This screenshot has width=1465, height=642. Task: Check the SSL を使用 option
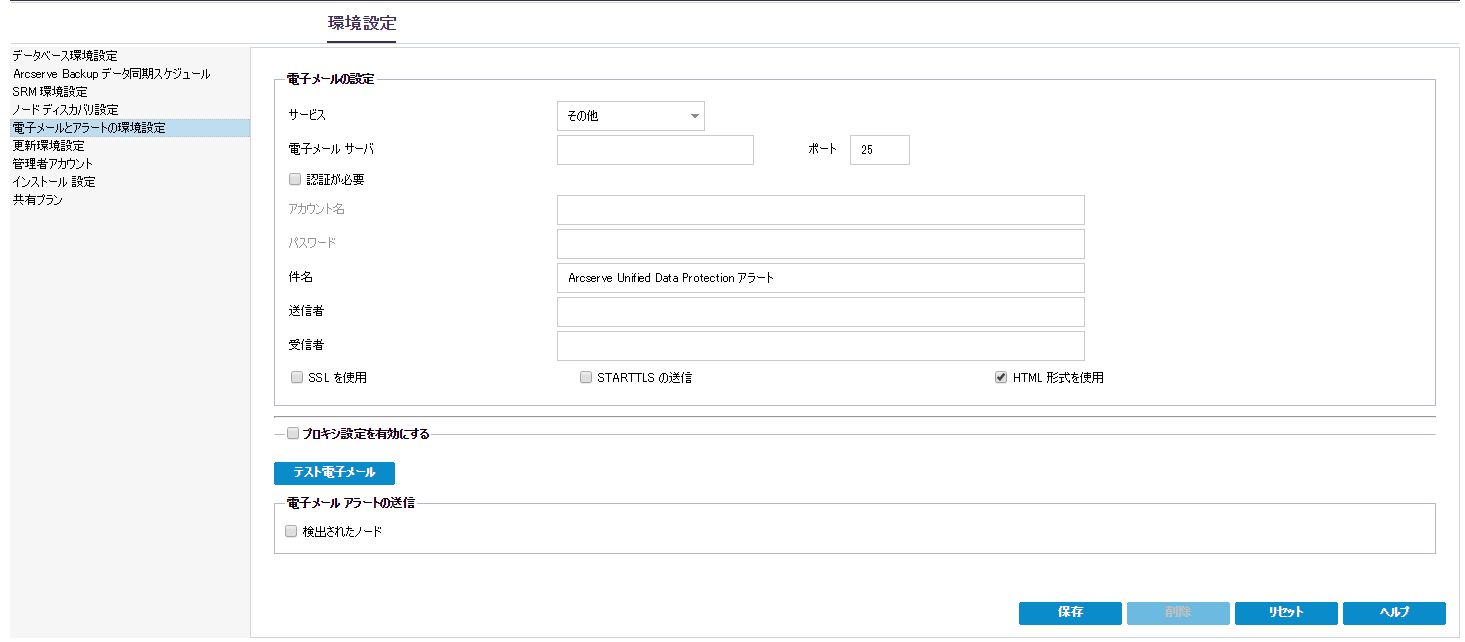point(297,378)
